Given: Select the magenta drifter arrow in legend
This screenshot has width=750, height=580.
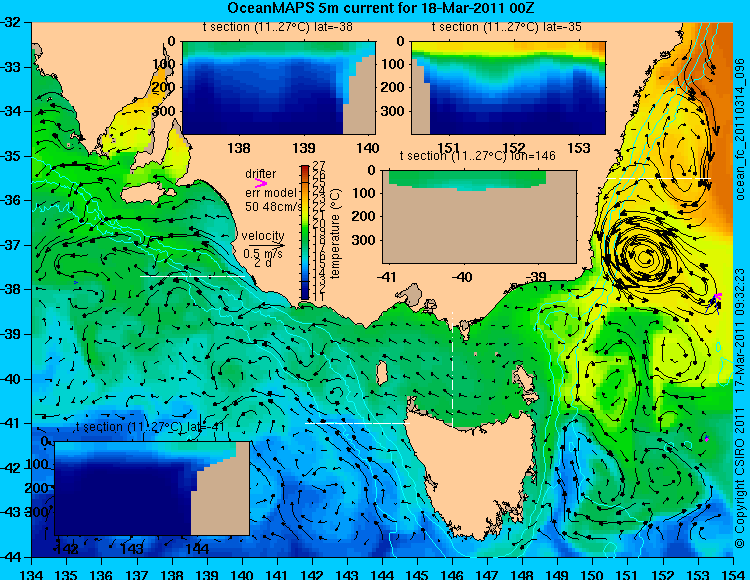Looking at the screenshot, I should pos(261,183).
